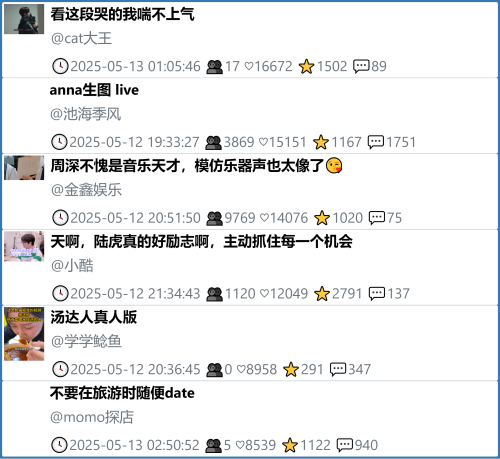
Task: Click the heart icon beside 16672
Action: coord(249,66)
